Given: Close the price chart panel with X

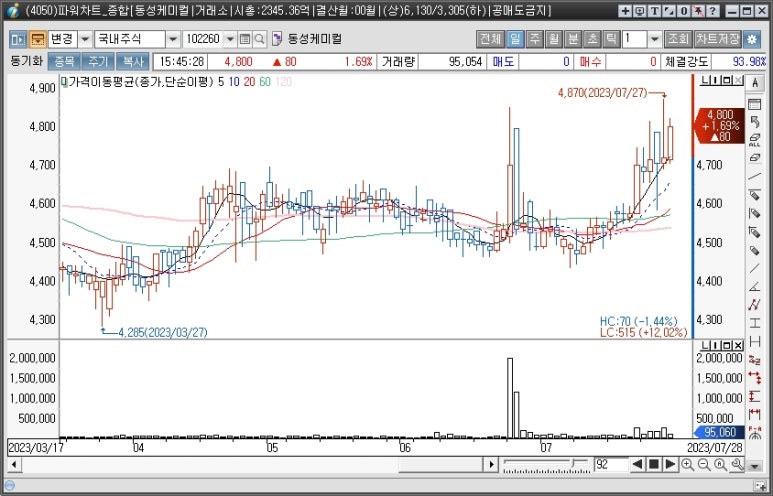Looking at the screenshot, I should 738,80.
